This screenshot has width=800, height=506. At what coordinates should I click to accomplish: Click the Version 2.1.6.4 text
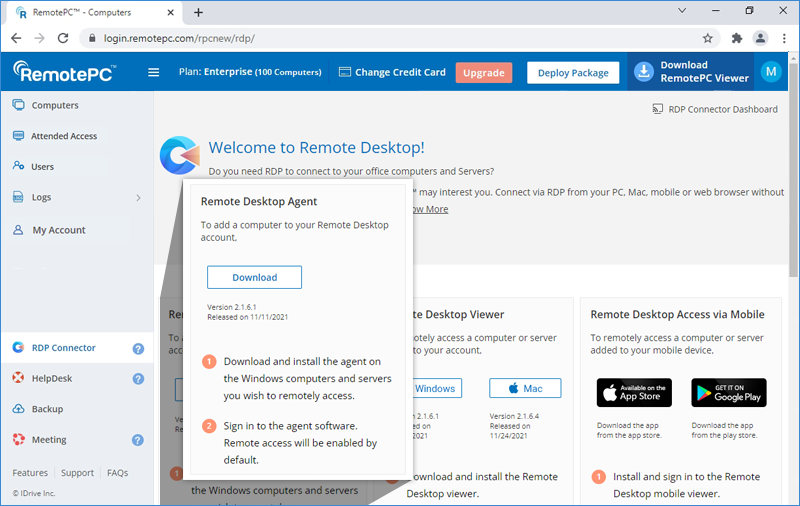514,416
